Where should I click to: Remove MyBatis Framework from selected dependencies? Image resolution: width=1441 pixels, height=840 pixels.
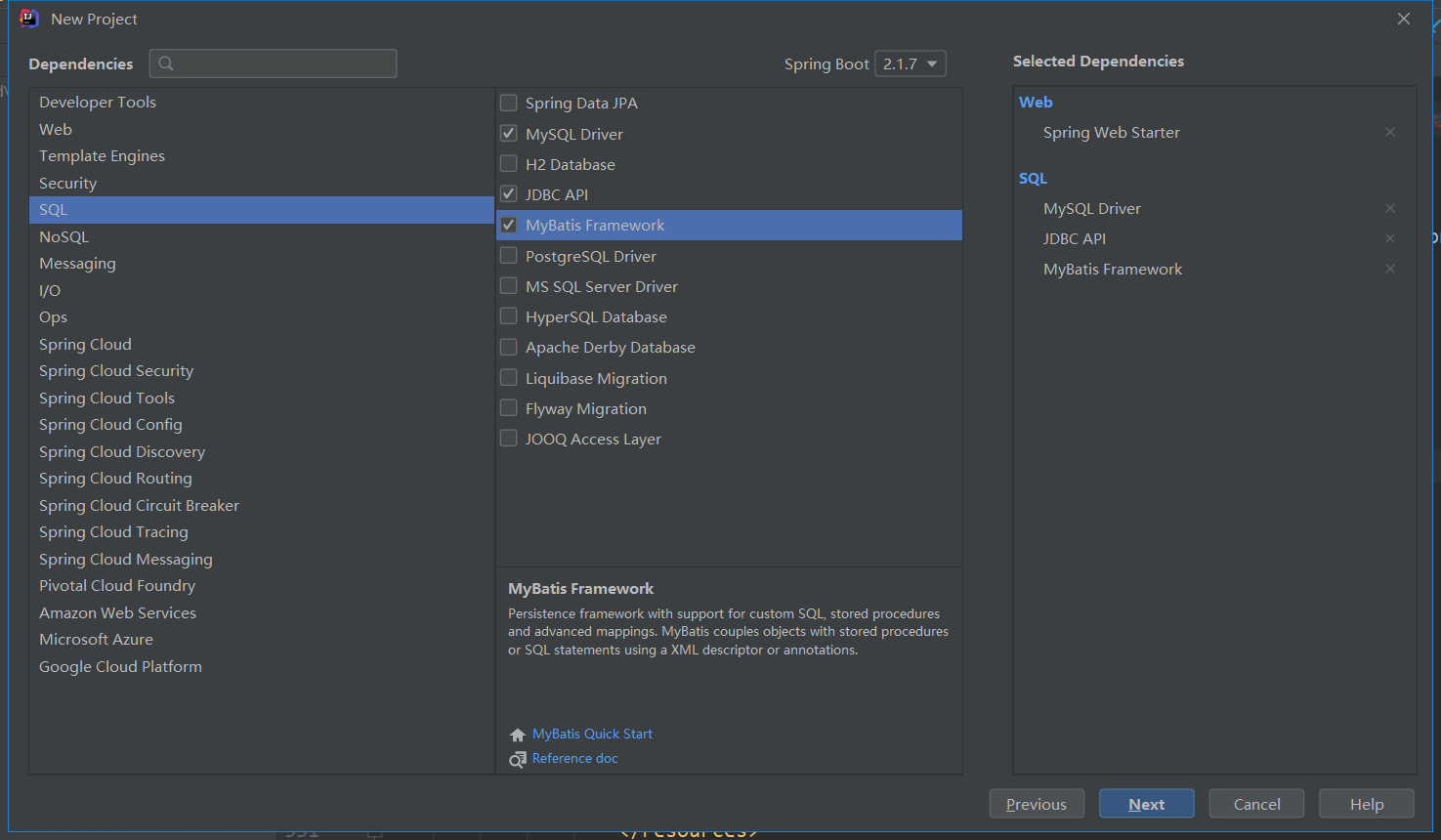coord(1390,269)
